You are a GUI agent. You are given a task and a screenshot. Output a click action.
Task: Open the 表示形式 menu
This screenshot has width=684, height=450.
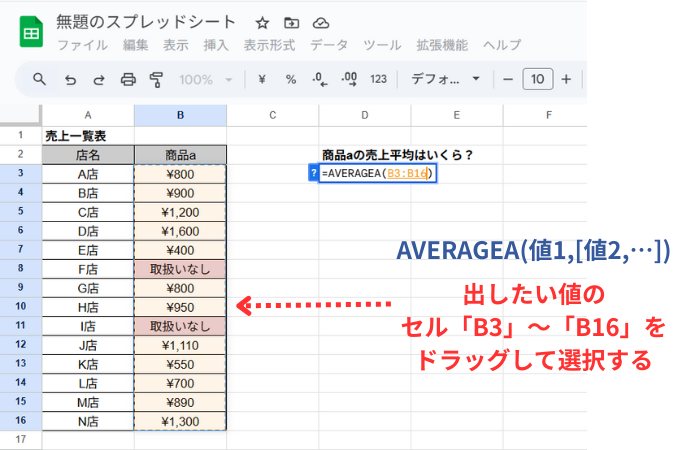pos(269,45)
